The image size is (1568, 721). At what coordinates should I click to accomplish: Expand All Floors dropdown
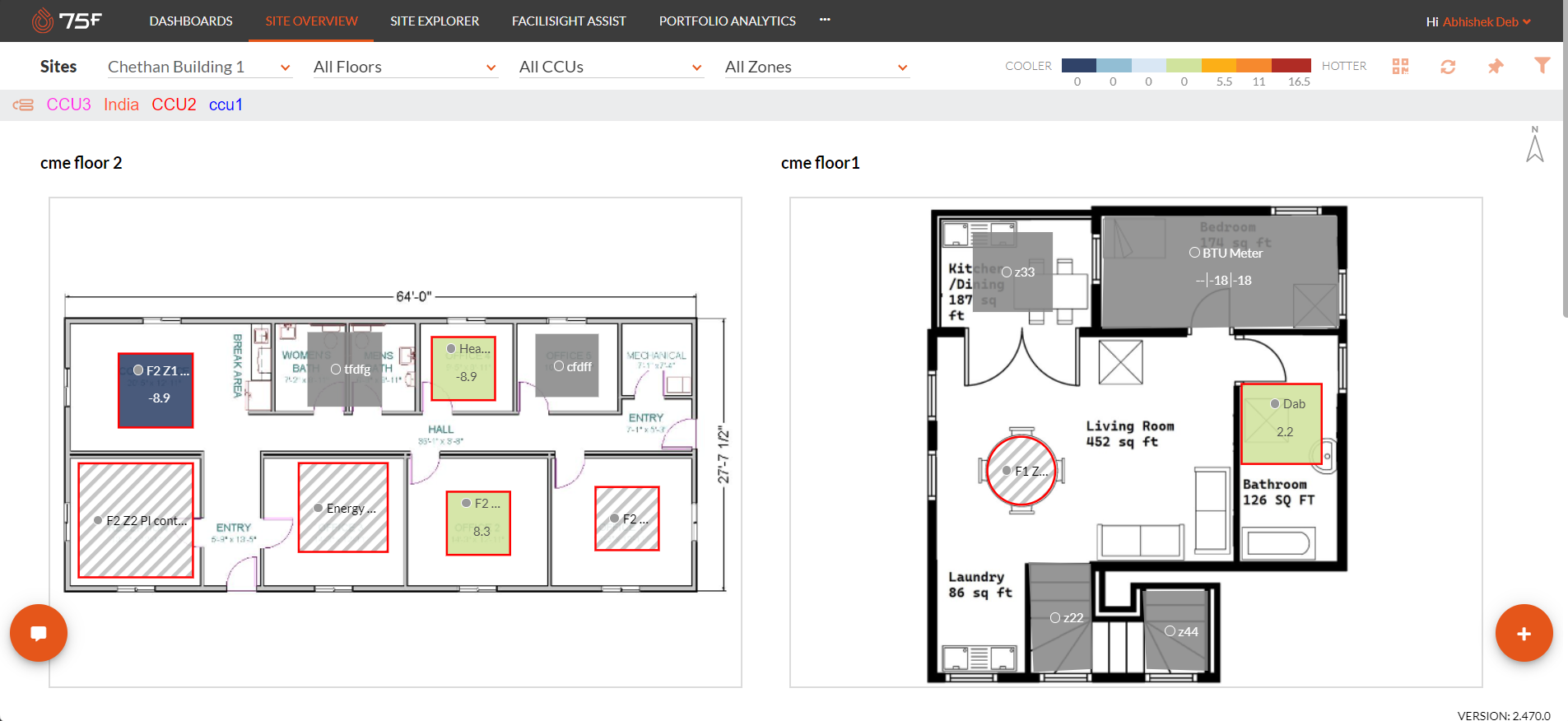406,67
